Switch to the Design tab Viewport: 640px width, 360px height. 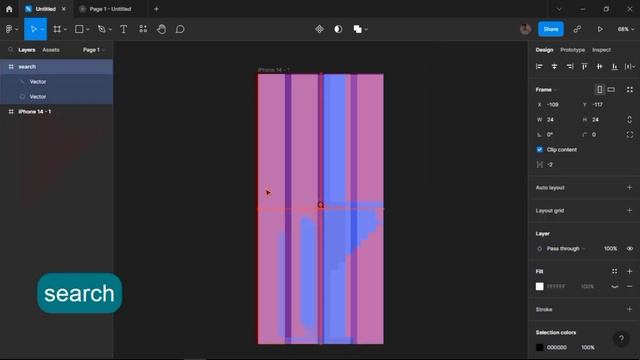(544, 50)
